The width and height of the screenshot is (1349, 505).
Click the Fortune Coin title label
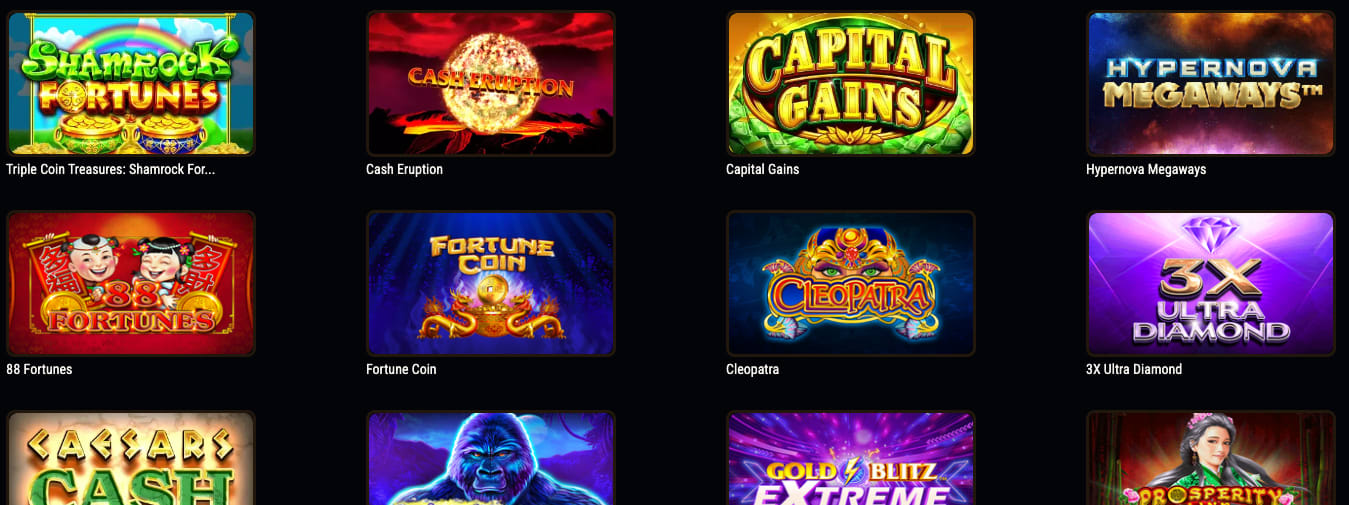click(401, 370)
